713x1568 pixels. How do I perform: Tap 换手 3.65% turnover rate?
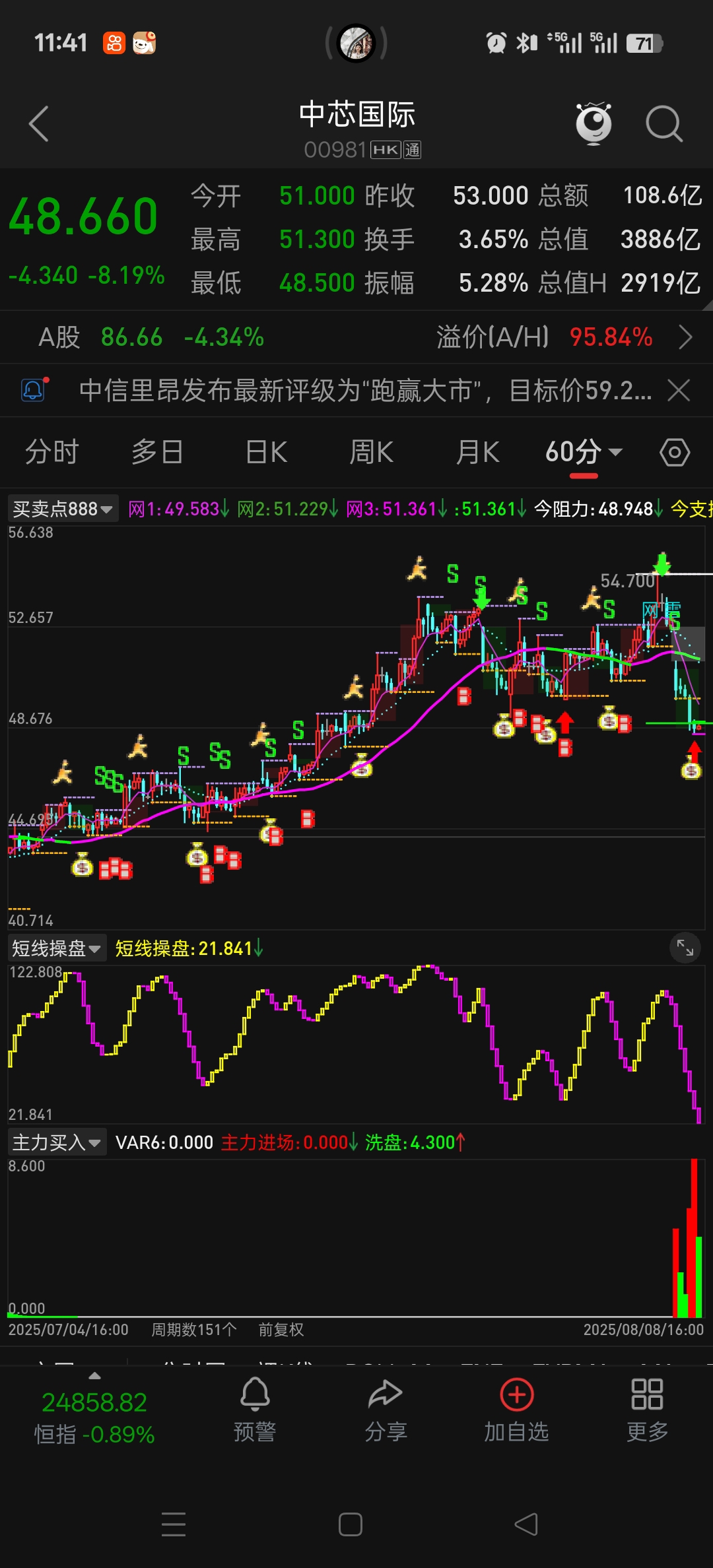(446, 240)
